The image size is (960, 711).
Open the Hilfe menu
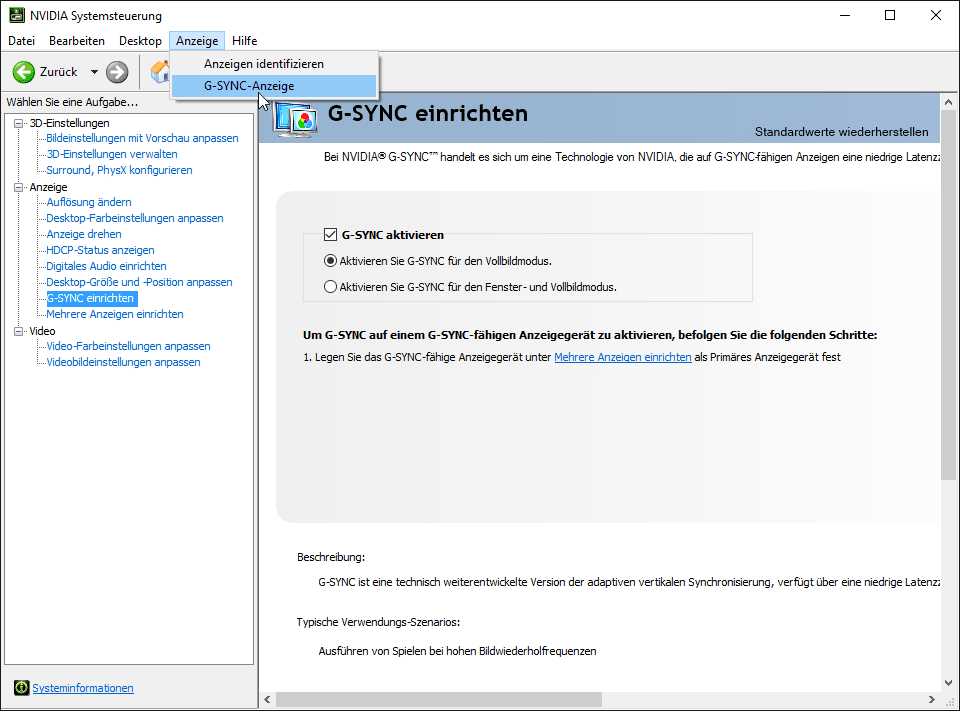pyautogui.click(x=244, y=40)
